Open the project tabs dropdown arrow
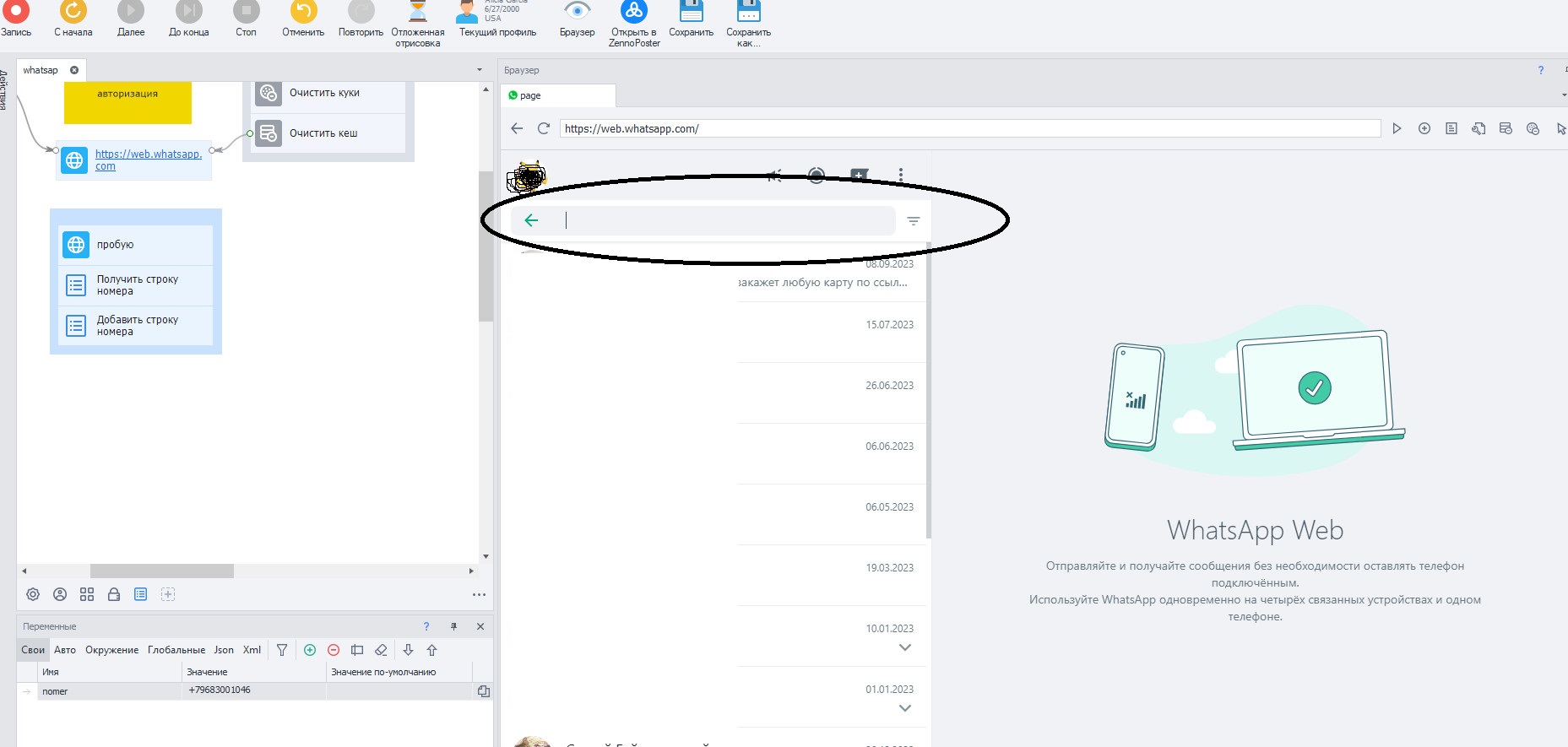This screenshot has width=1568, height=747. click(480, 70)
